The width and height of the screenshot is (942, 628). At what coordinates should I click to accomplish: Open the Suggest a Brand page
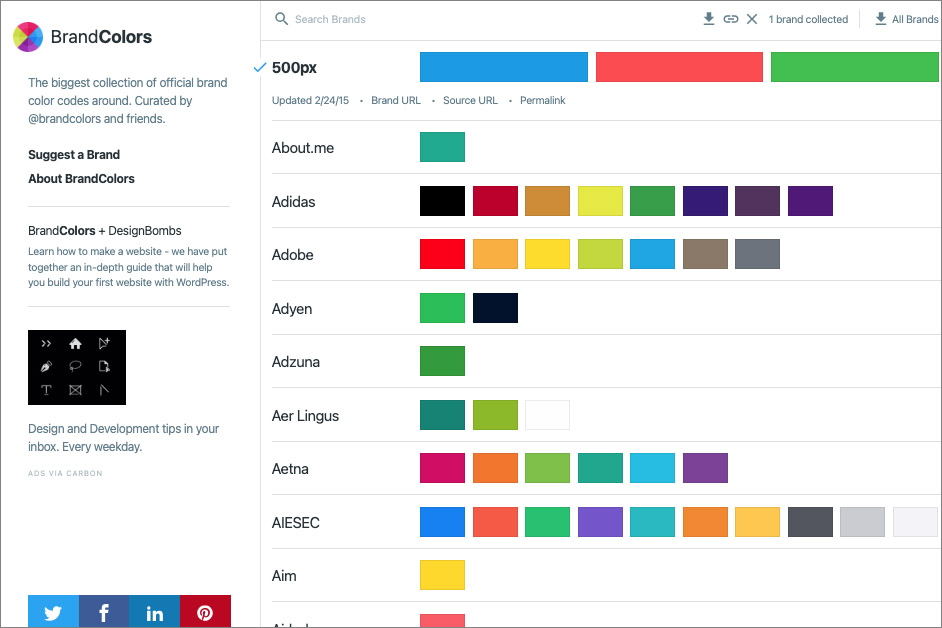(x=74, y=155)
